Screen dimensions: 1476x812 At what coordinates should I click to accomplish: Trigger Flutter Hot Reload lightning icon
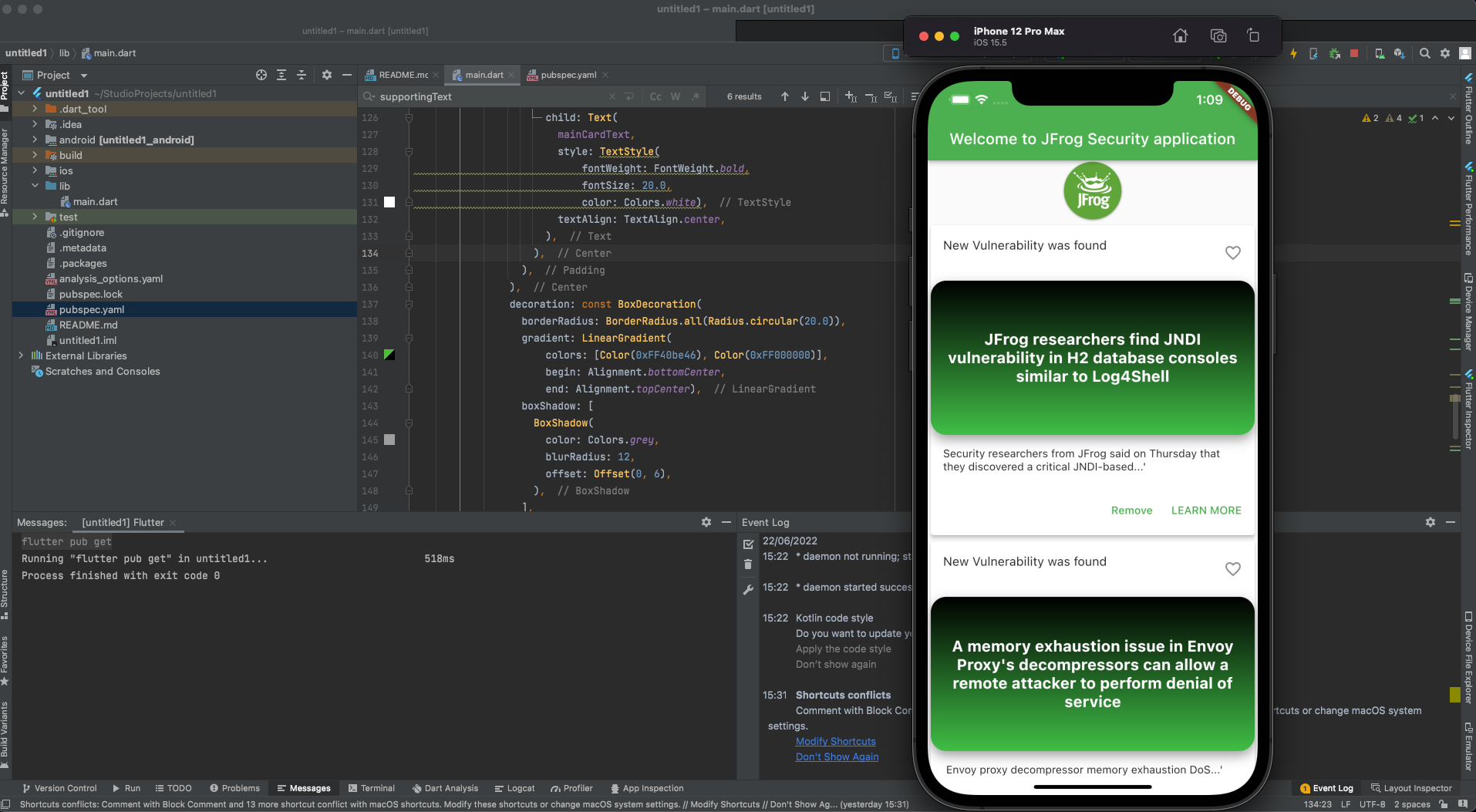pos(1293,53)
